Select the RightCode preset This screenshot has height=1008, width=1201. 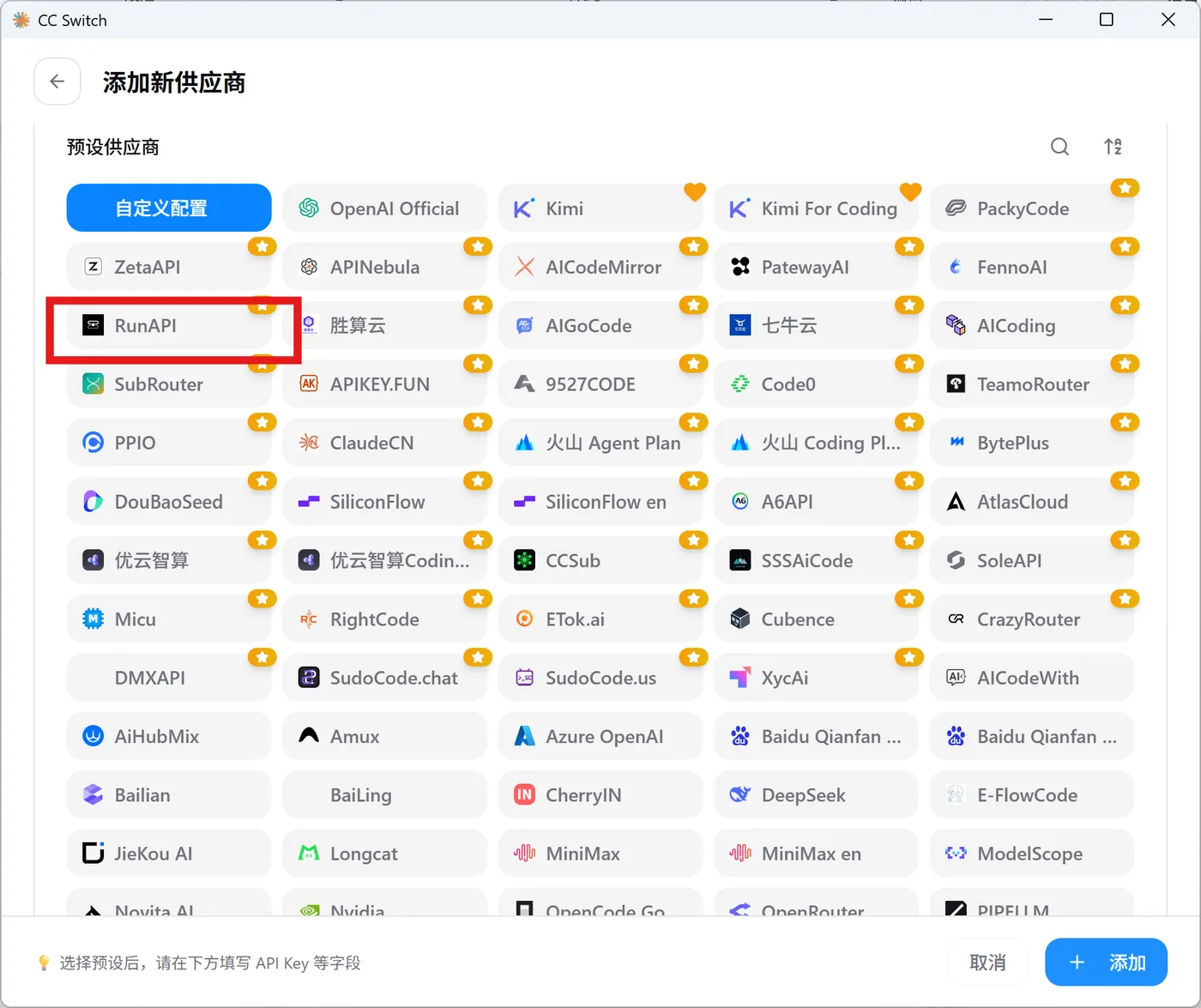[x=384, y=619]
